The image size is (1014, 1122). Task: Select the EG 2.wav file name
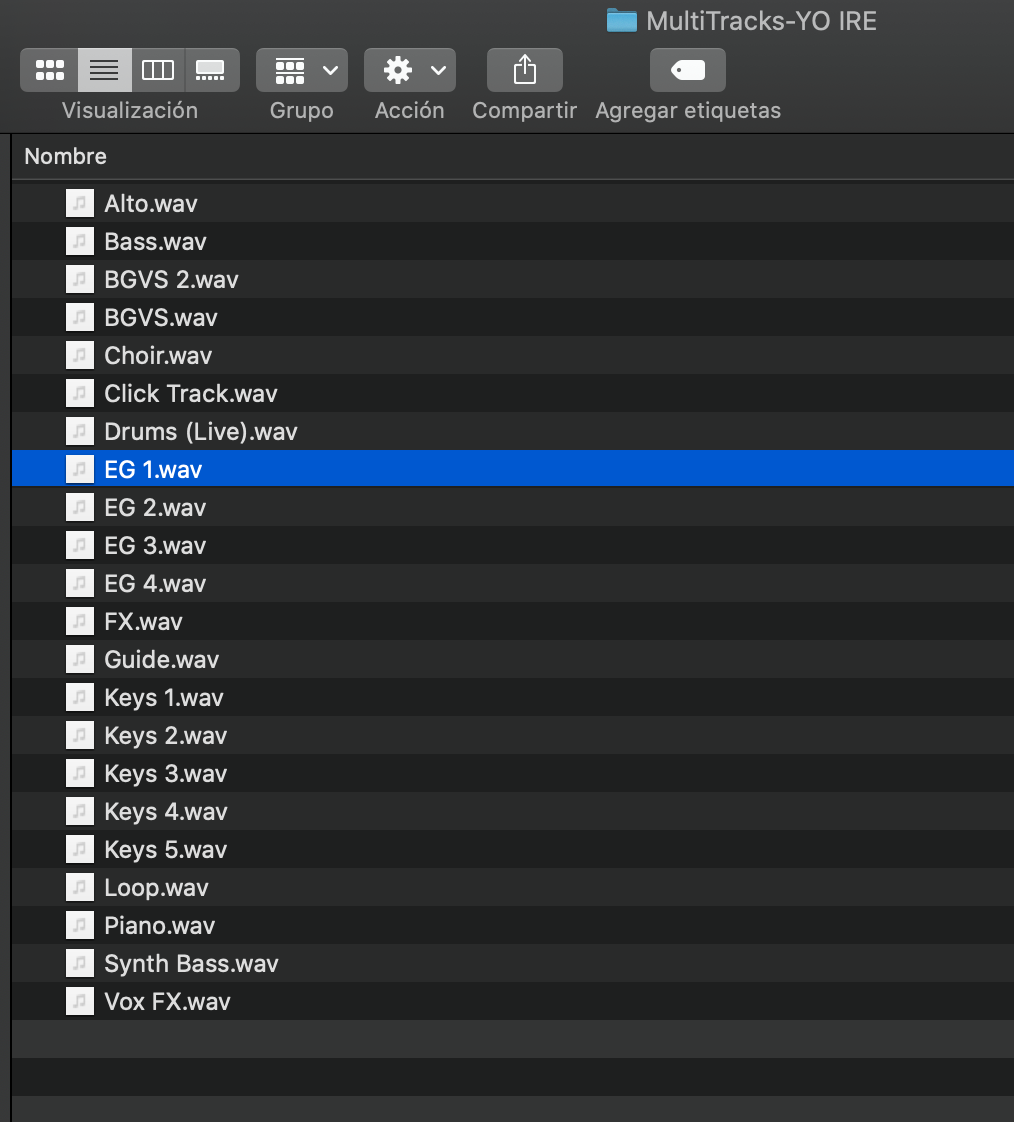(155, 507)
